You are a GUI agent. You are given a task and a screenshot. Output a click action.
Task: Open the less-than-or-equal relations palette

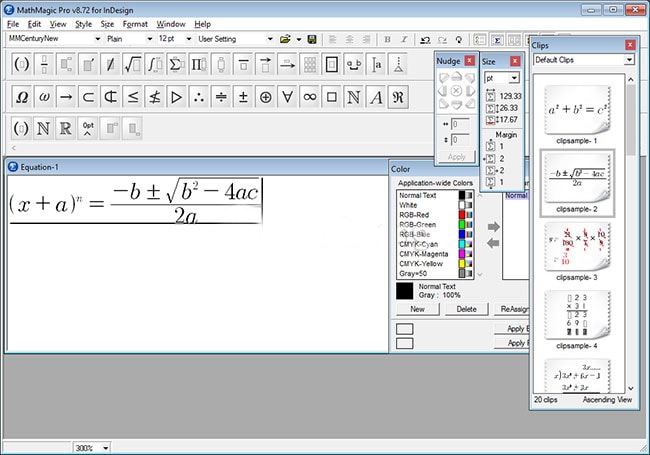(132, 97)
